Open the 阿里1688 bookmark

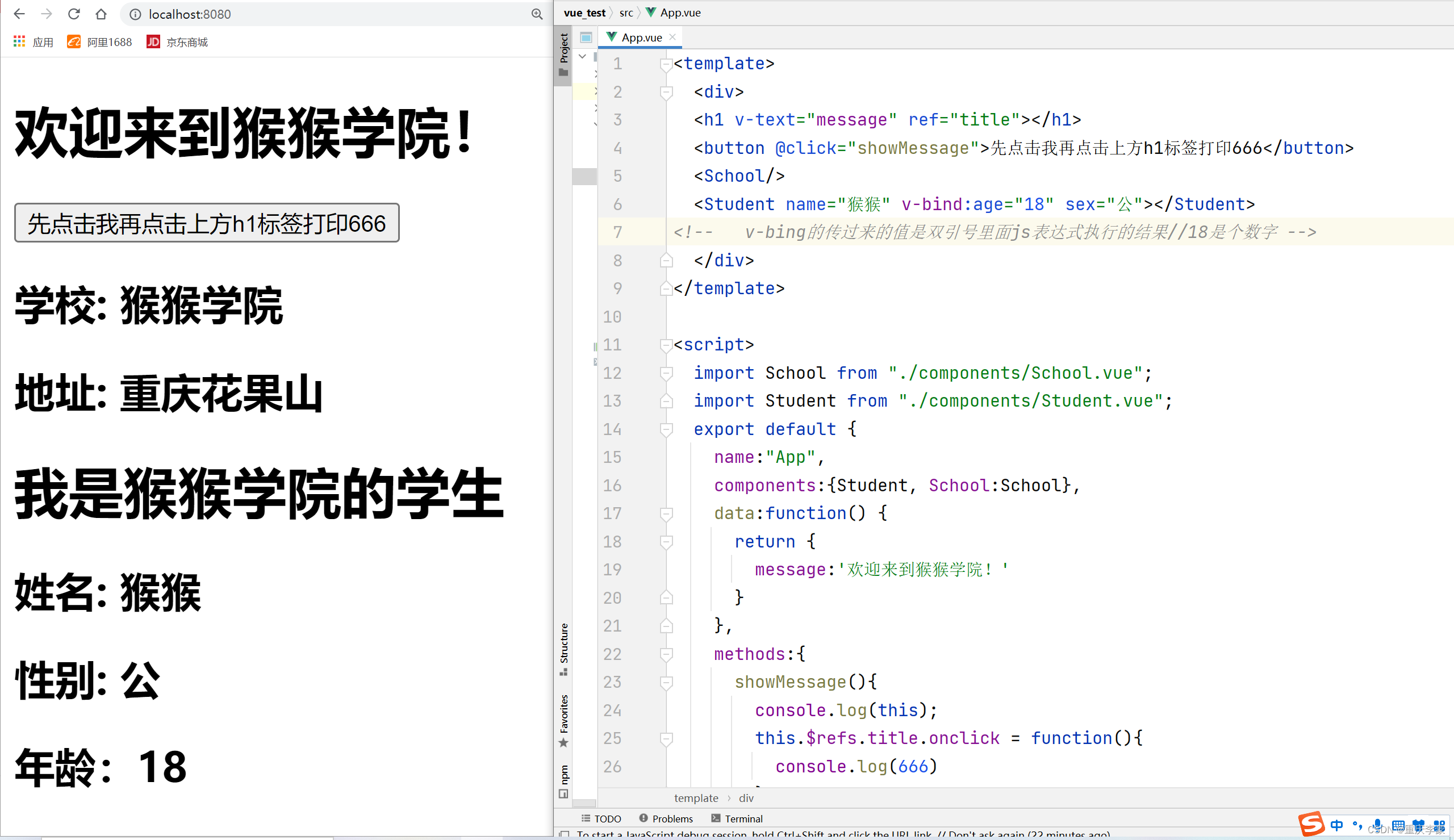pos(99,42)
